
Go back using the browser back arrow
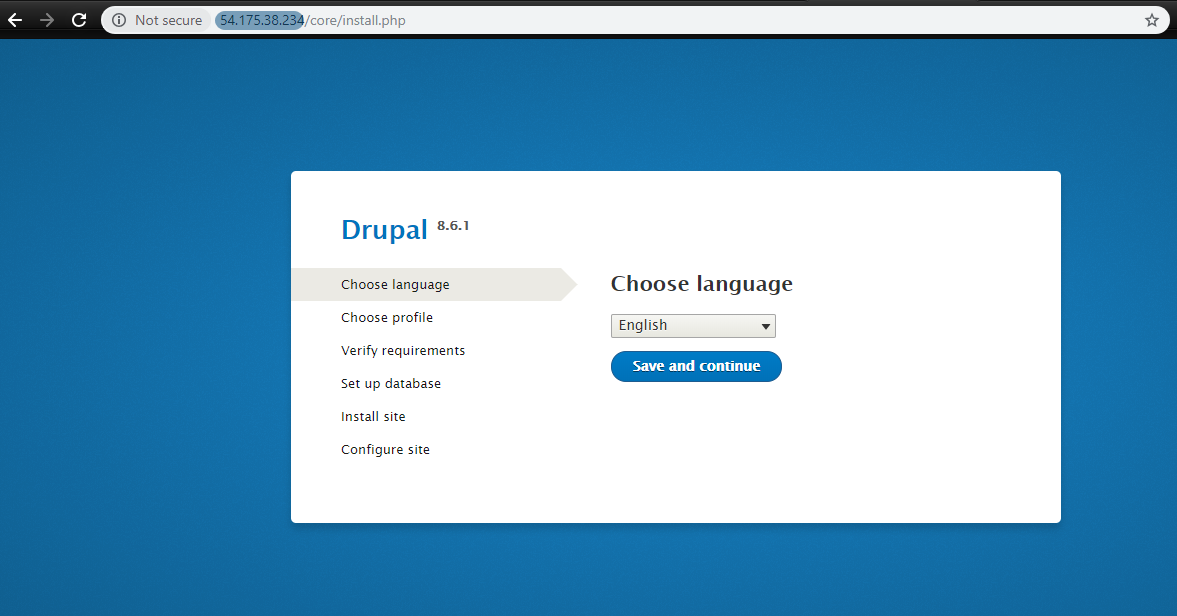pos(15,20)
